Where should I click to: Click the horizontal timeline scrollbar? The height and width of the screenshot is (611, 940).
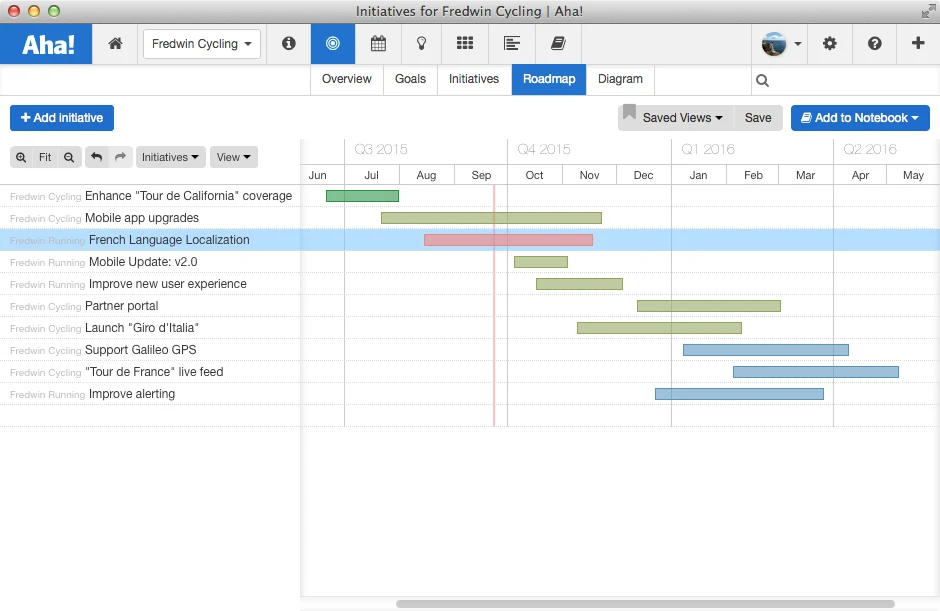(x=645, y=604)
